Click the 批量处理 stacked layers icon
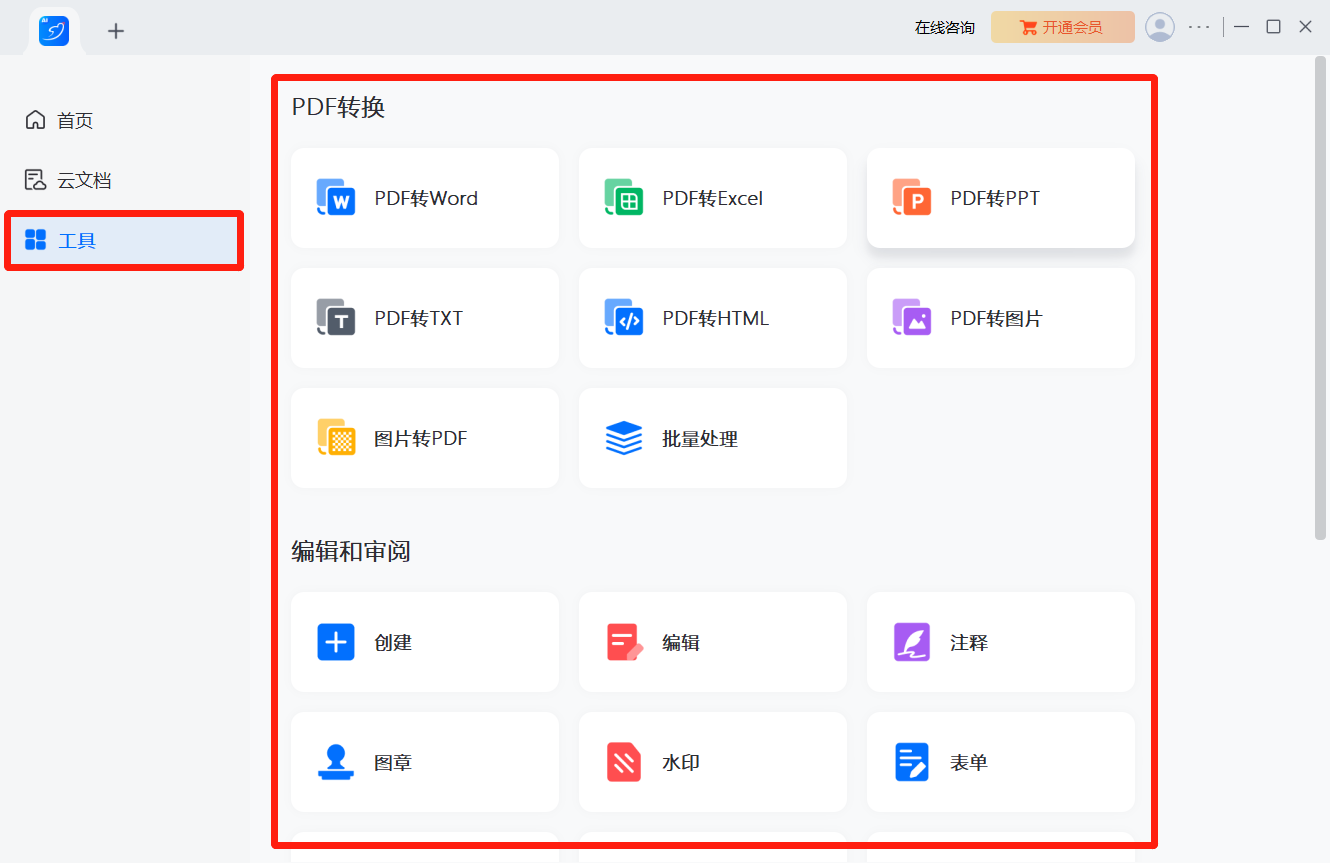The height and width of the screenshot is (863, 1330). click(x=624, y=438)
